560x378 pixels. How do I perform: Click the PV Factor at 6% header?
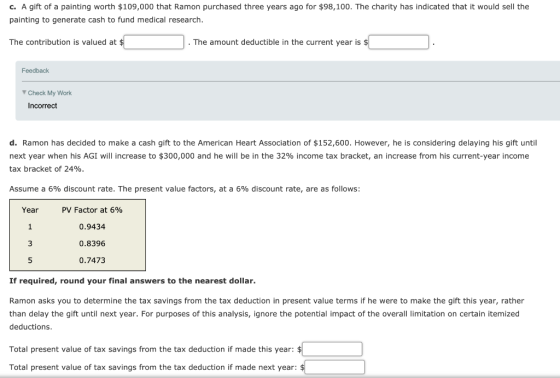coord(92,210)
